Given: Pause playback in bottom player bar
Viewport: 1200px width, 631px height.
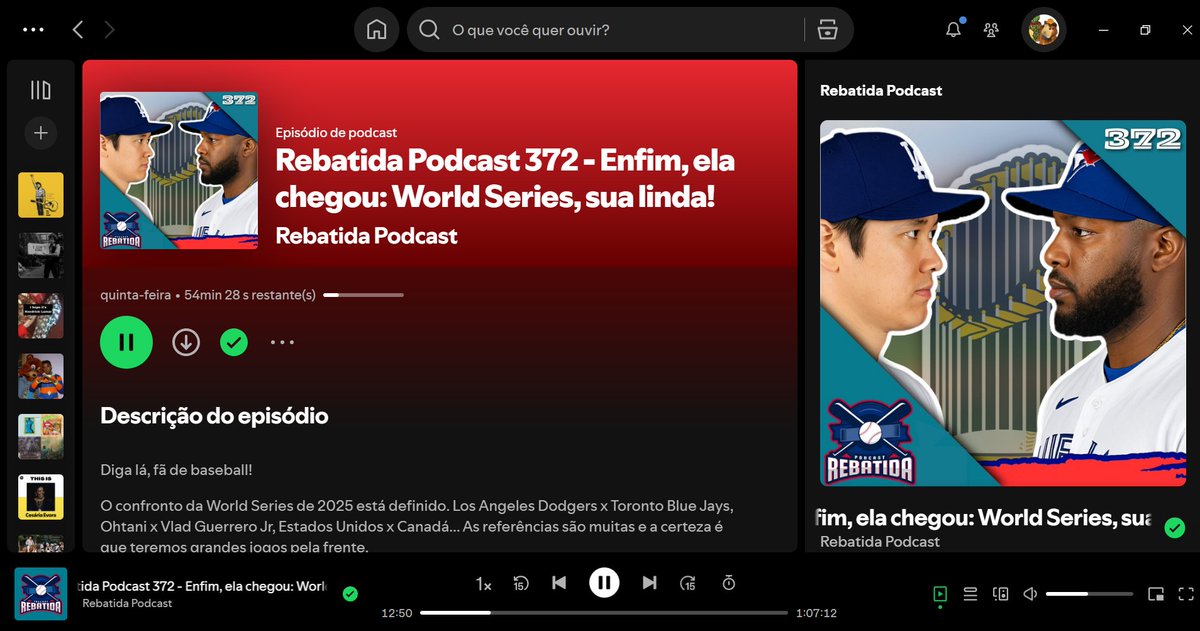Looking at the screenshot, I should click(x=604, y=582).
